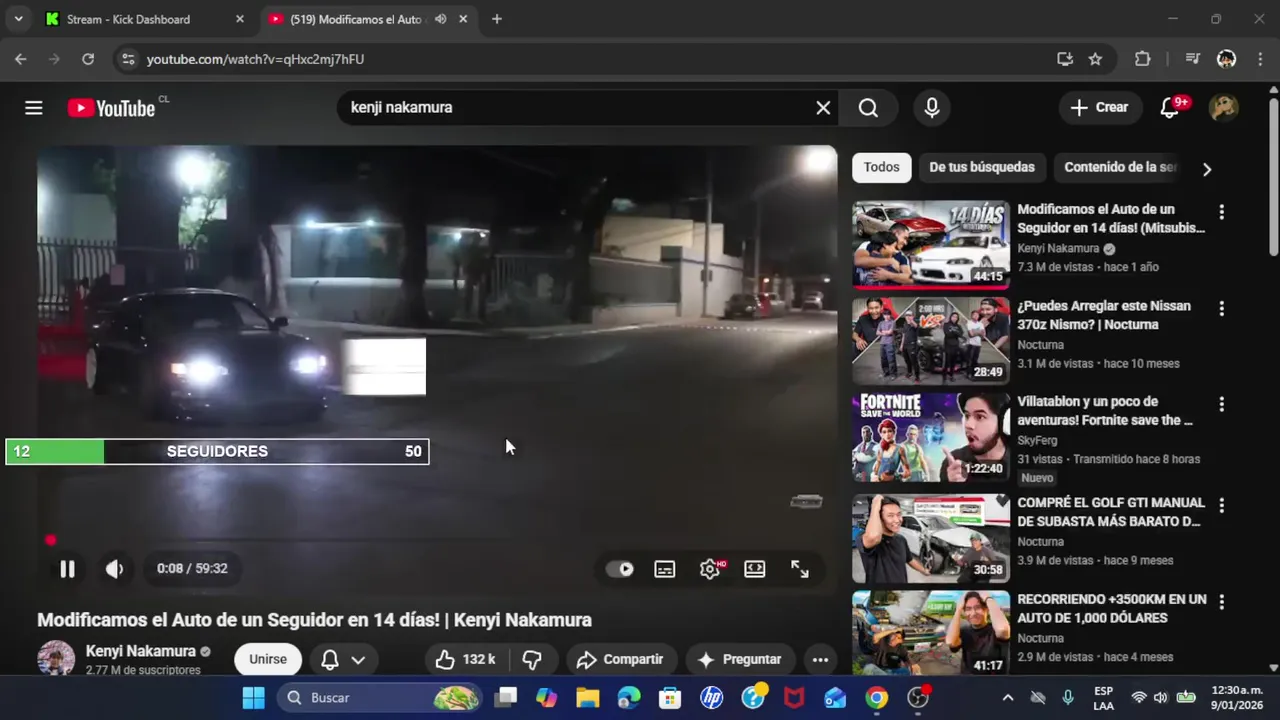Toggle the autoplay switch in player

pyautogui.click(x=620, y=569)
